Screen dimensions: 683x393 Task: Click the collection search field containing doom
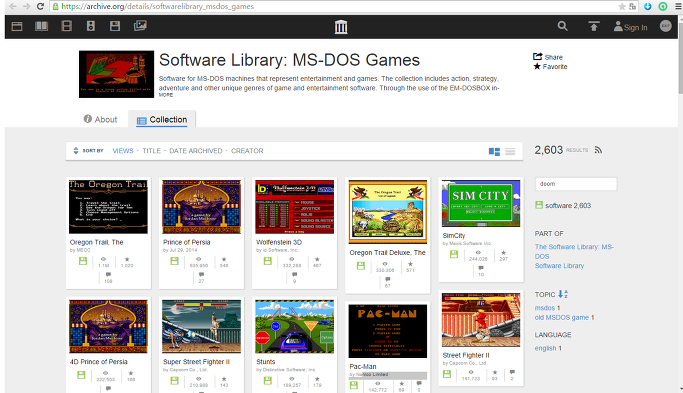pos(576,184)
